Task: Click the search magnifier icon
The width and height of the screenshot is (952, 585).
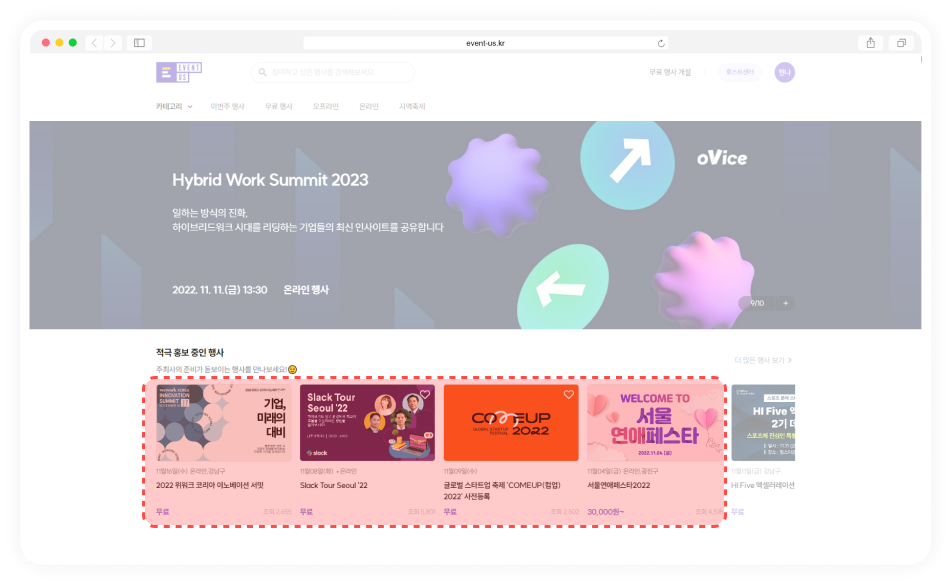Action: (263, 72)
